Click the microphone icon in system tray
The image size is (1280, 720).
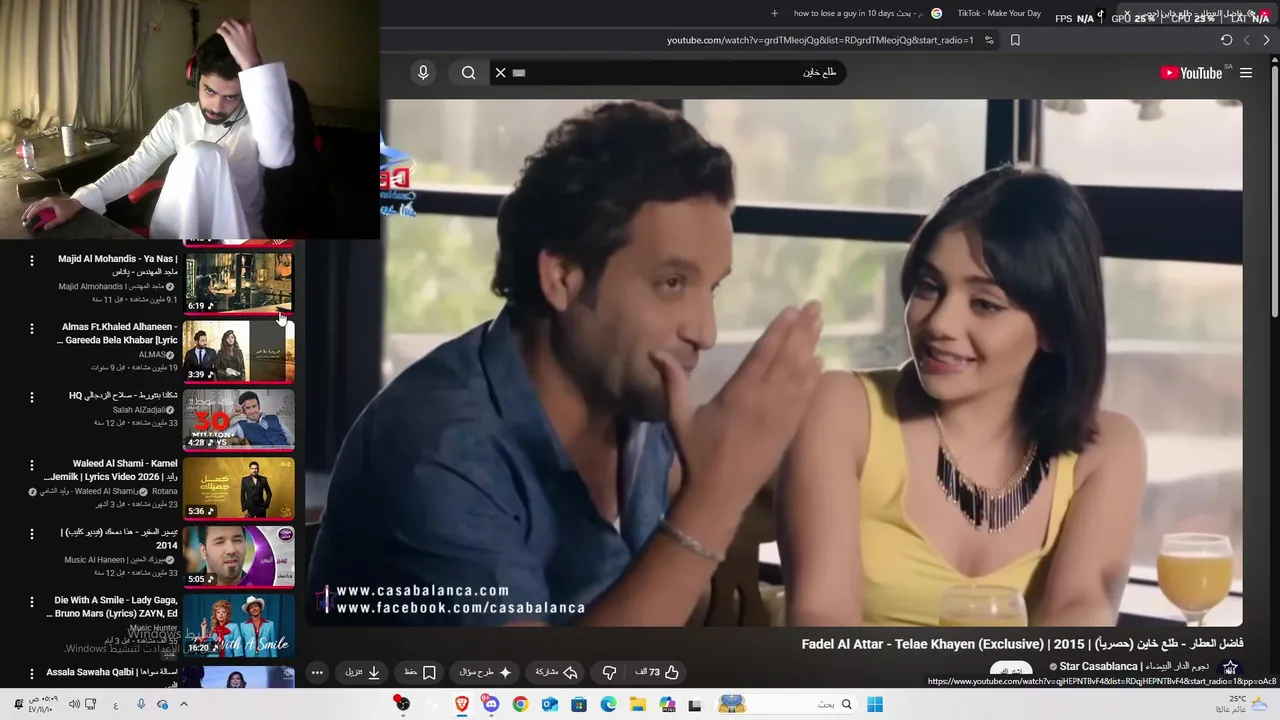tap(141, 704)
